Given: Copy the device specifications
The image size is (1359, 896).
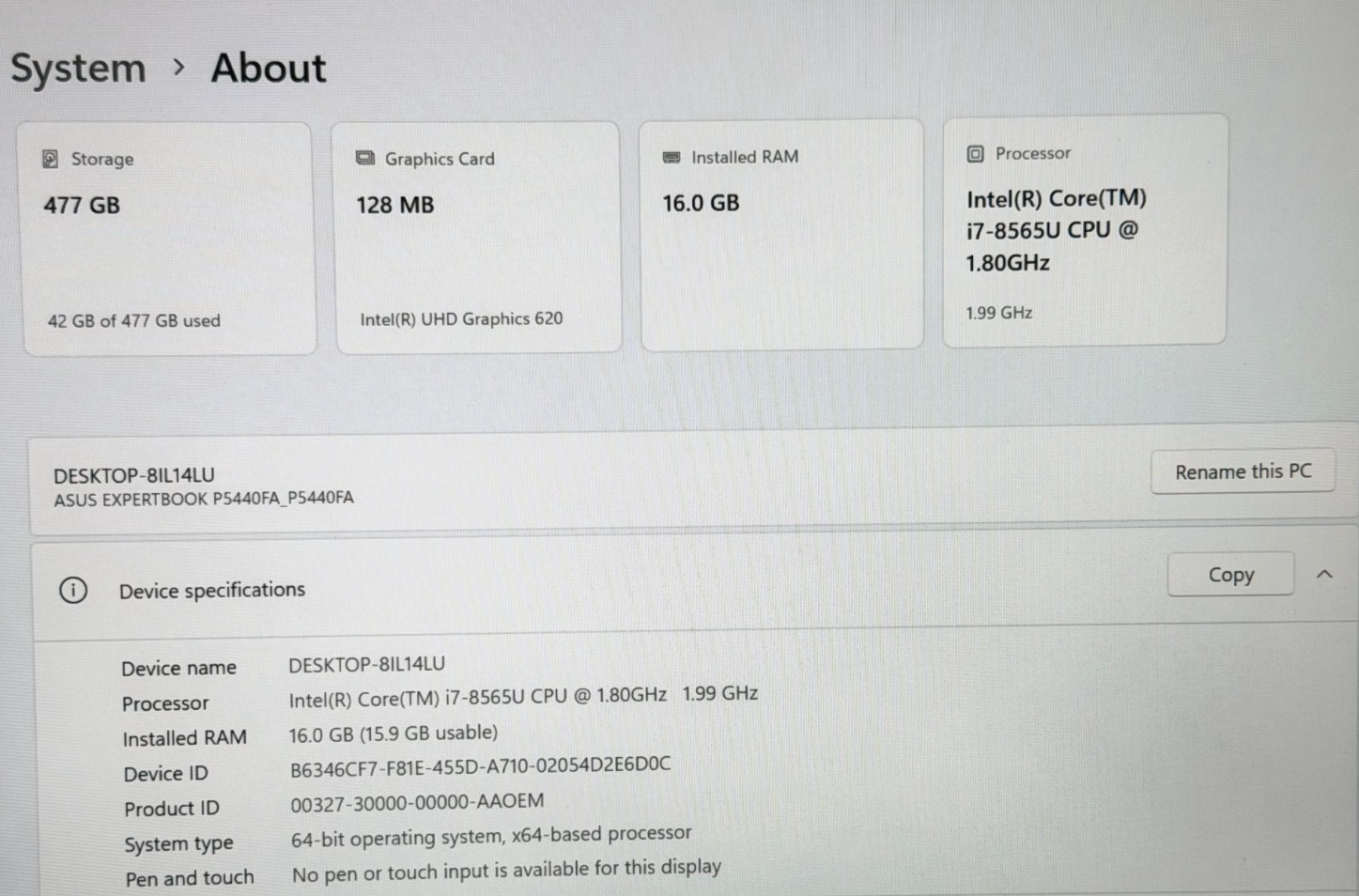Looking at the screenshot, I should 1230,574.
